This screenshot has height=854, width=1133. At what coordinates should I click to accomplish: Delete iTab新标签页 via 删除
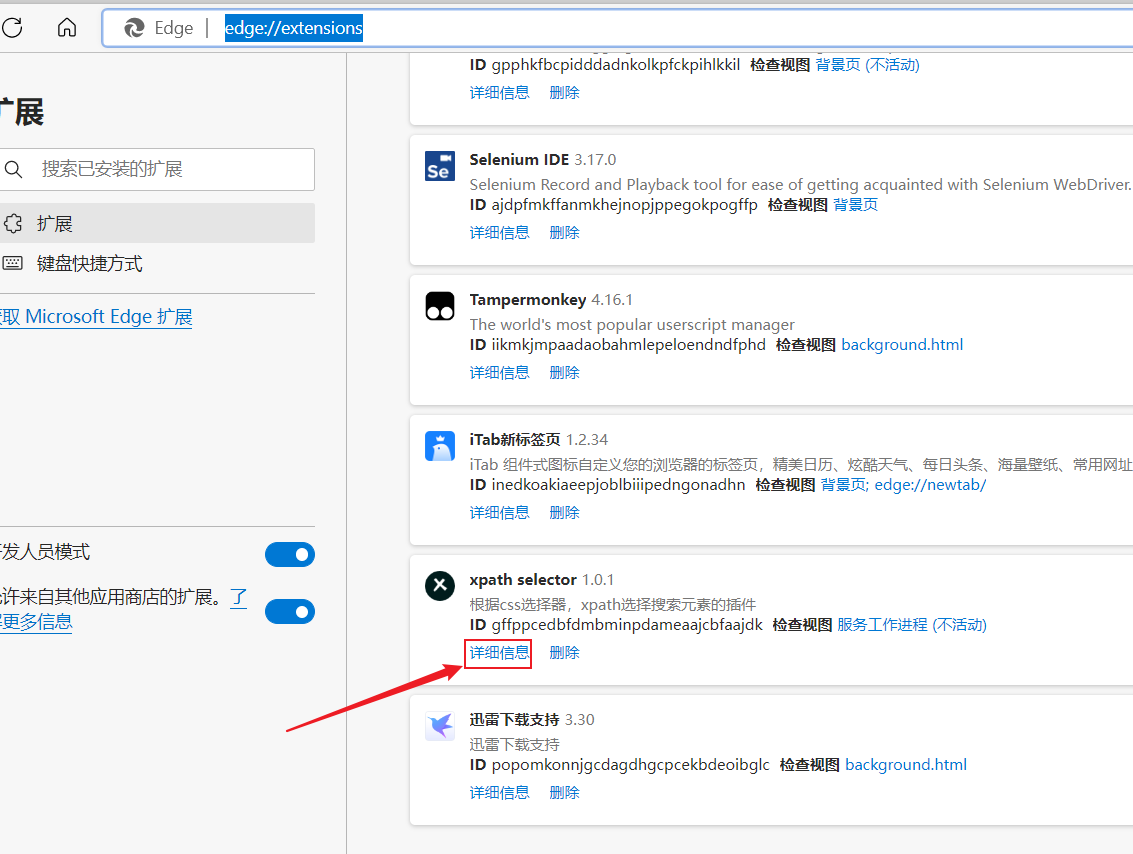(x=564, y=513)
